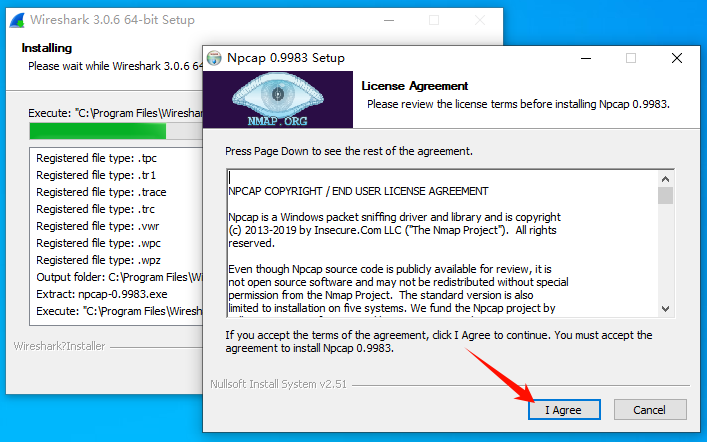Click the green installation progress bar
The height and width of the screenshot is (442, 707).
[98, 131]
